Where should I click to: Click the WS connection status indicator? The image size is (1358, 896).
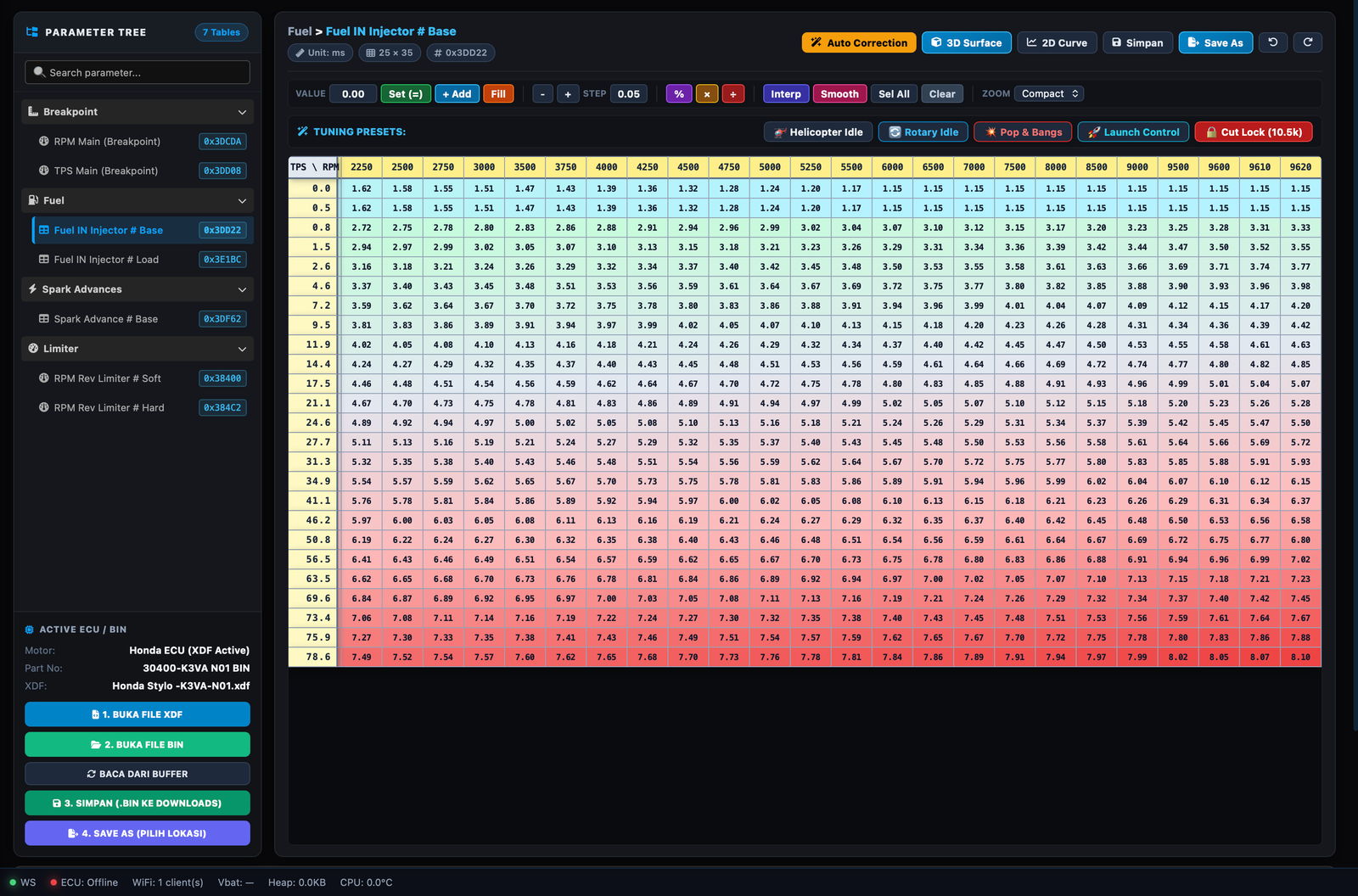point(23,882)
